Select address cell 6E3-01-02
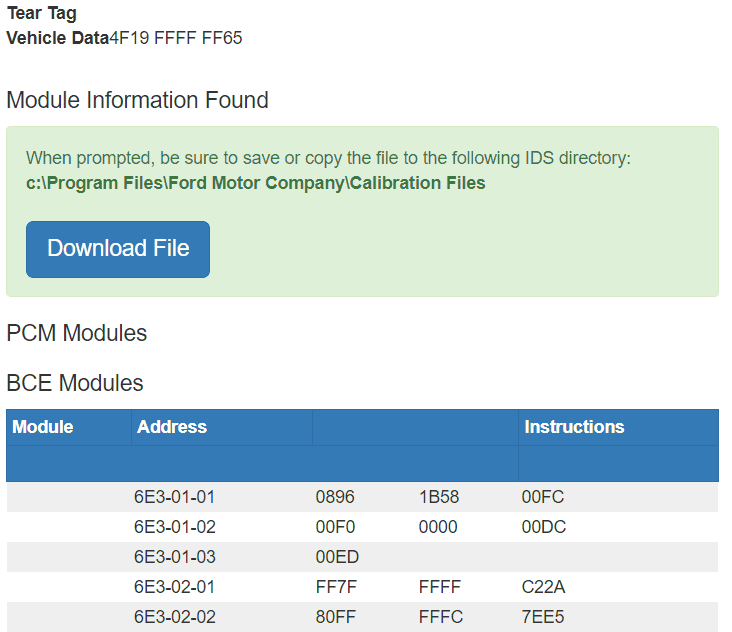The width and height of the screenshot is (732, 632). [x=174, y=527]
